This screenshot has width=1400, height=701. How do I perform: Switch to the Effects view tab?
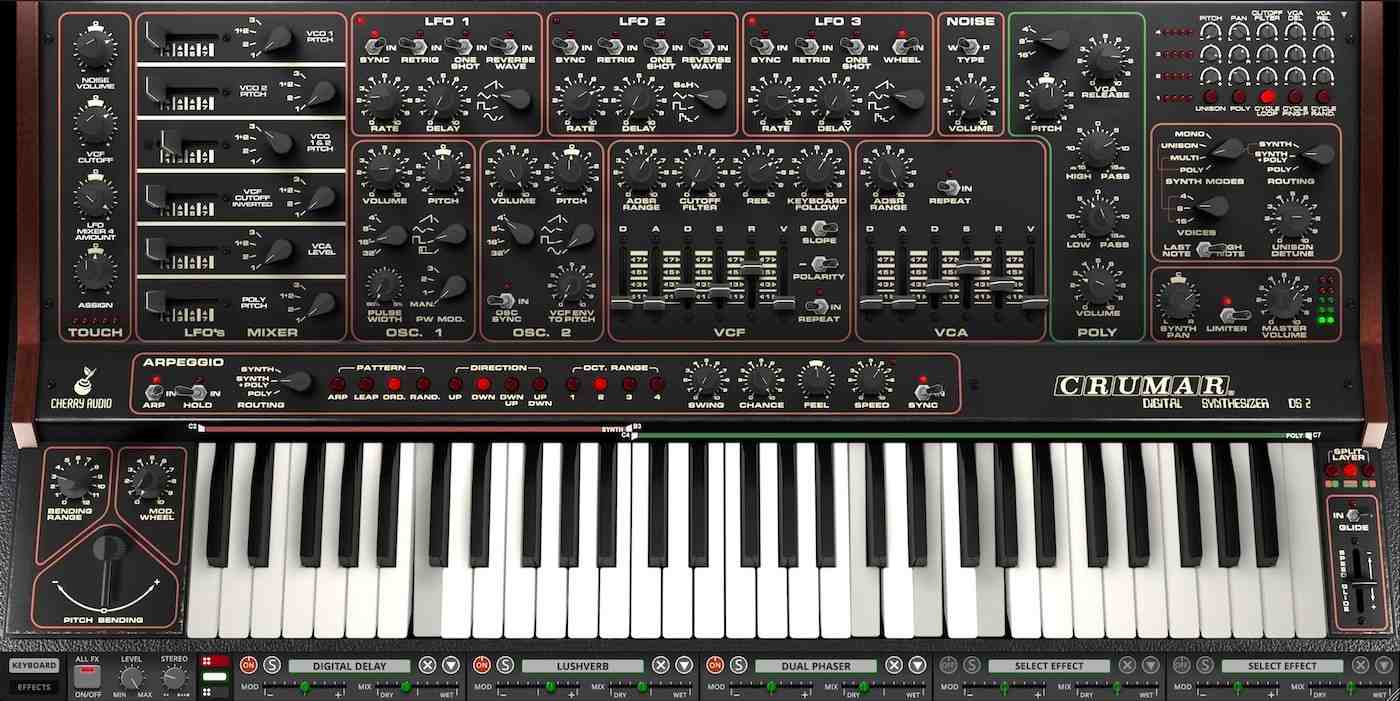[x=33, y=687]
